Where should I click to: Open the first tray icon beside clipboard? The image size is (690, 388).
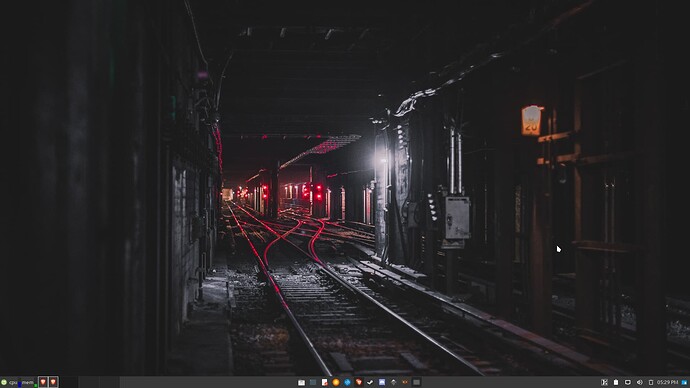604,382
